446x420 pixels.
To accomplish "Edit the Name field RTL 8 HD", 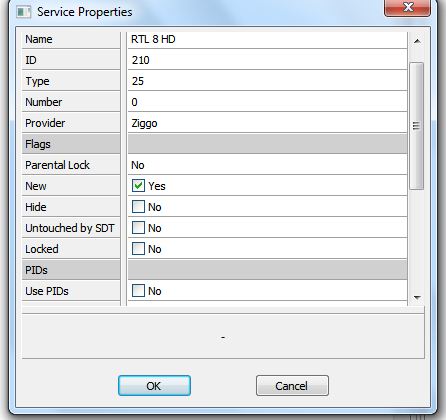I will tap(267, 39).
